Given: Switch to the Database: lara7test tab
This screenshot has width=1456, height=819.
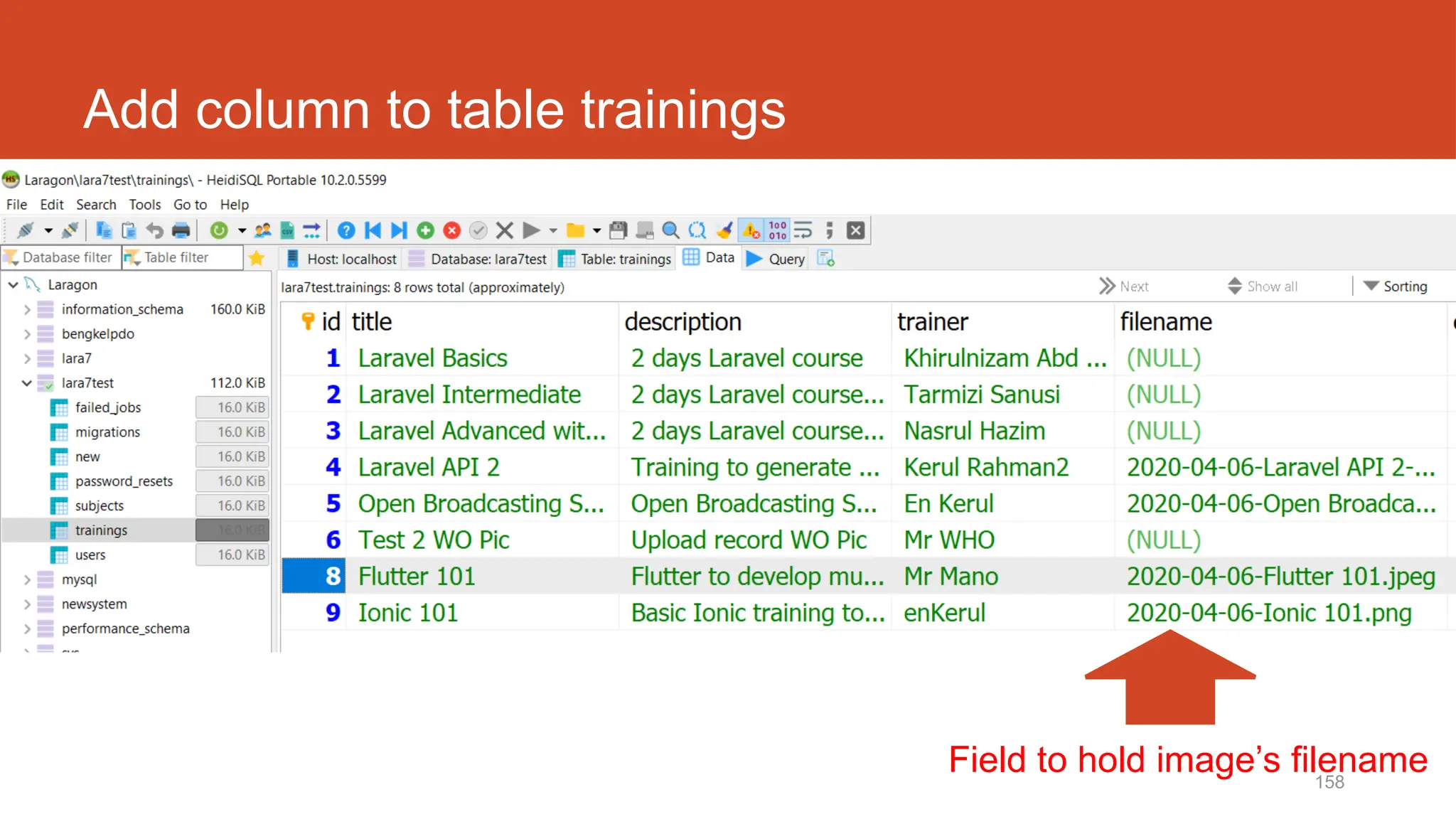Looking at the screenshot, I should tap(478, 259).
